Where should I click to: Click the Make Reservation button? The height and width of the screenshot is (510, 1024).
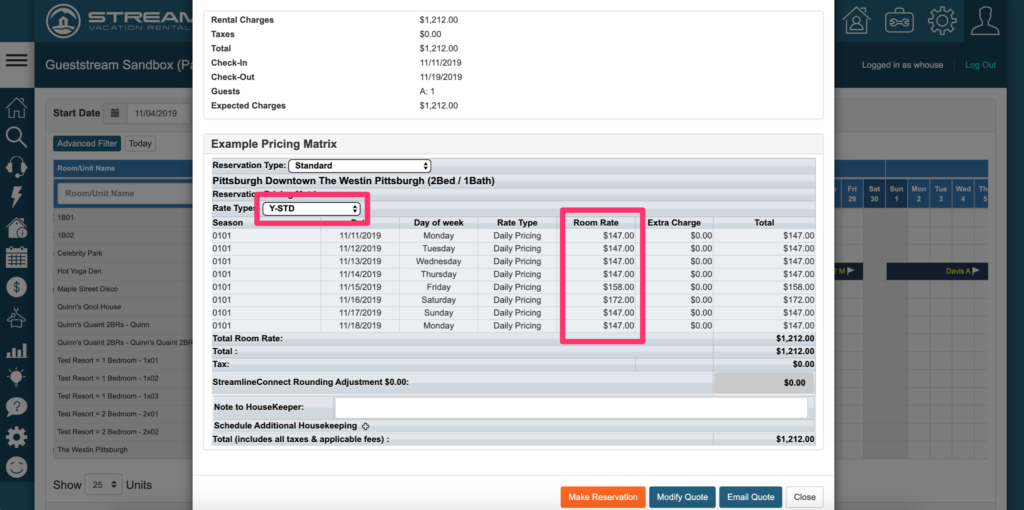click(x=603, y=497)
